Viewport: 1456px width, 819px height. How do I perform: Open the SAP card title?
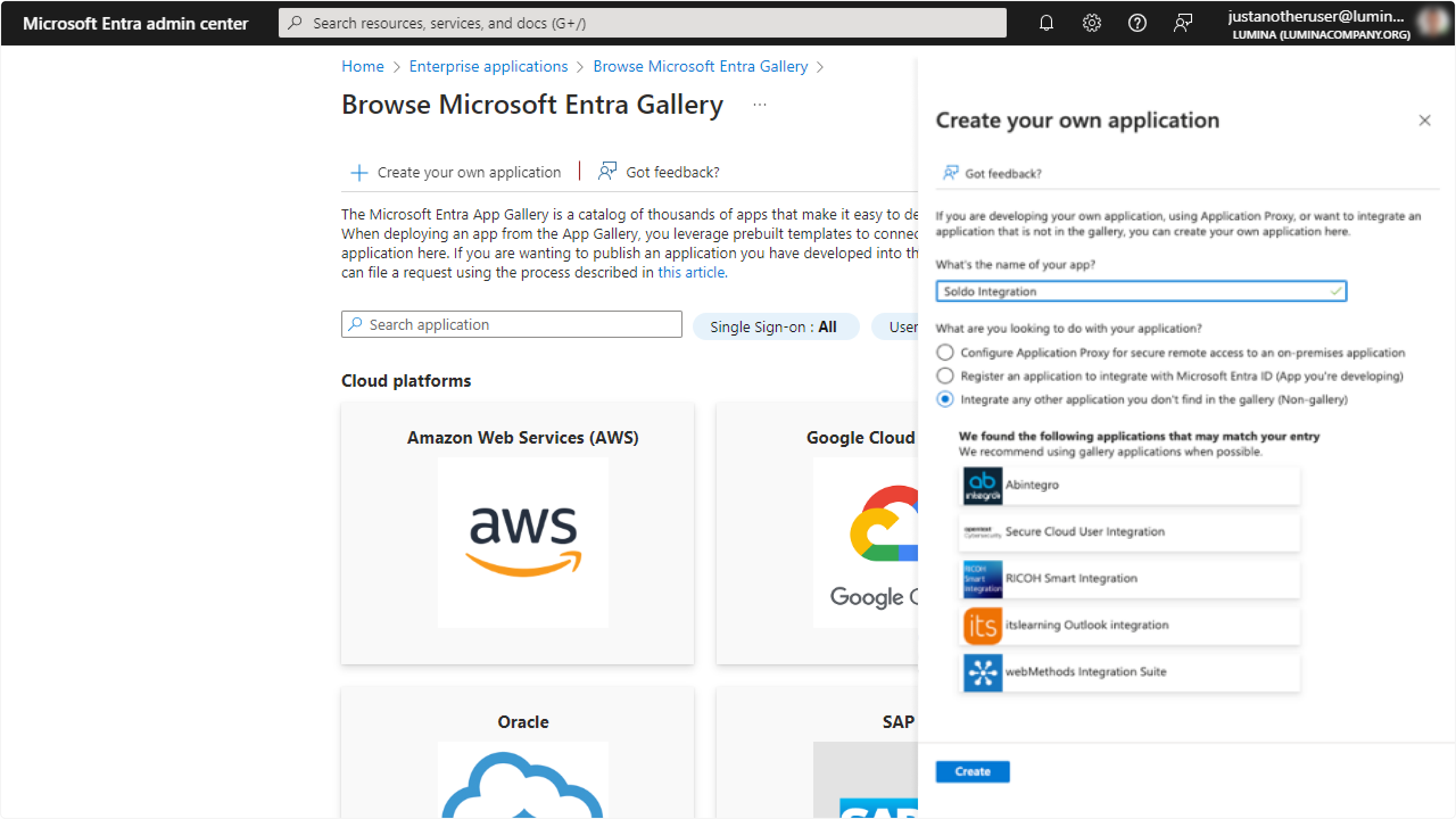point(898,722)
